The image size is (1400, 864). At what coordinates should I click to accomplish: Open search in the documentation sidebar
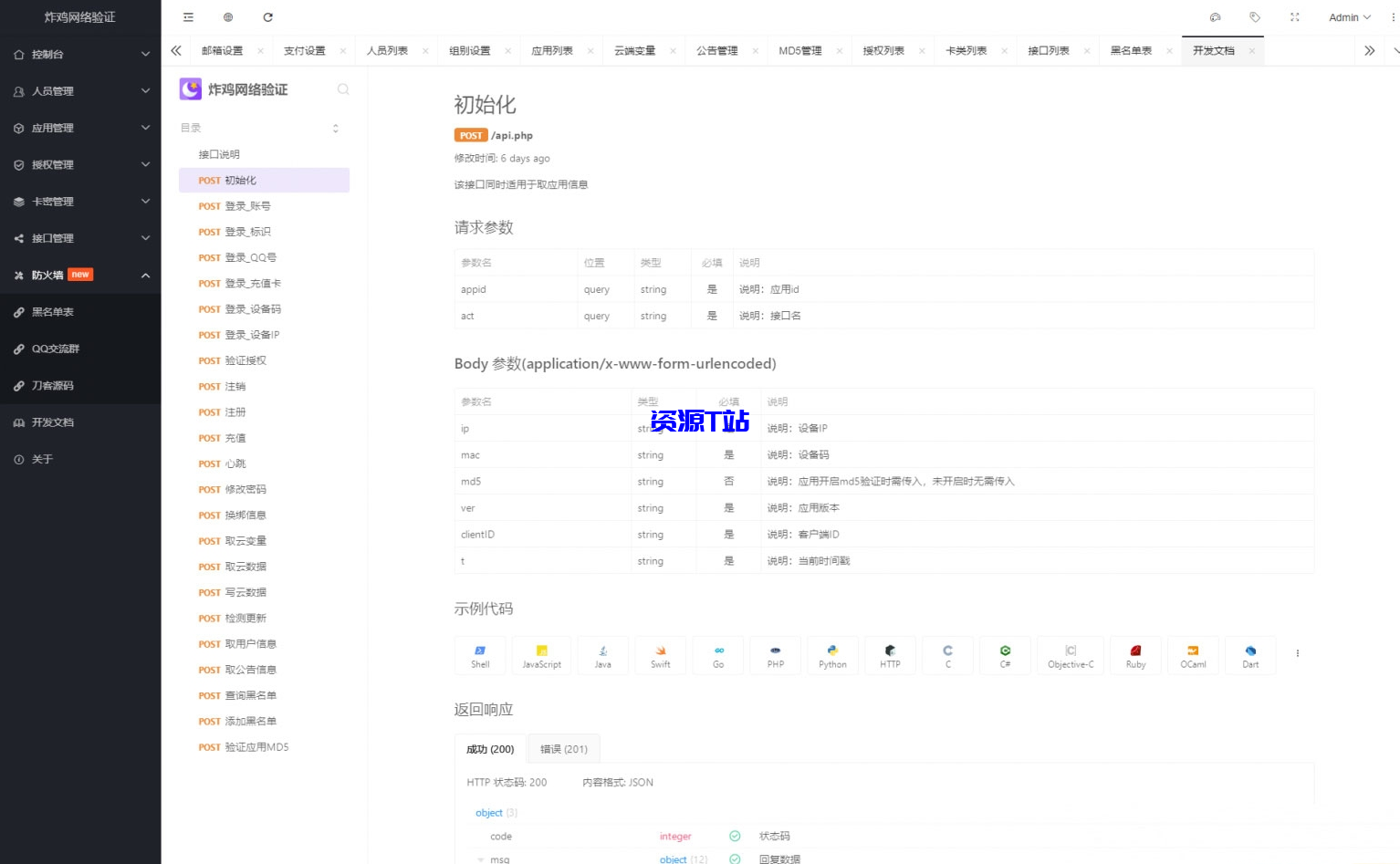(342, 88)
